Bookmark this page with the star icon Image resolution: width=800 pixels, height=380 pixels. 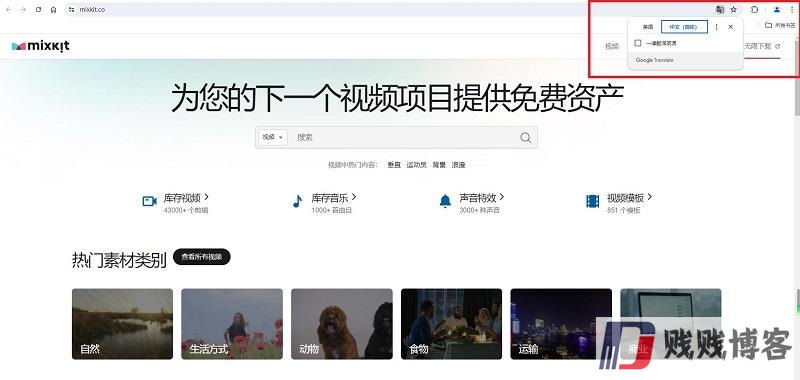pos(734,10)
